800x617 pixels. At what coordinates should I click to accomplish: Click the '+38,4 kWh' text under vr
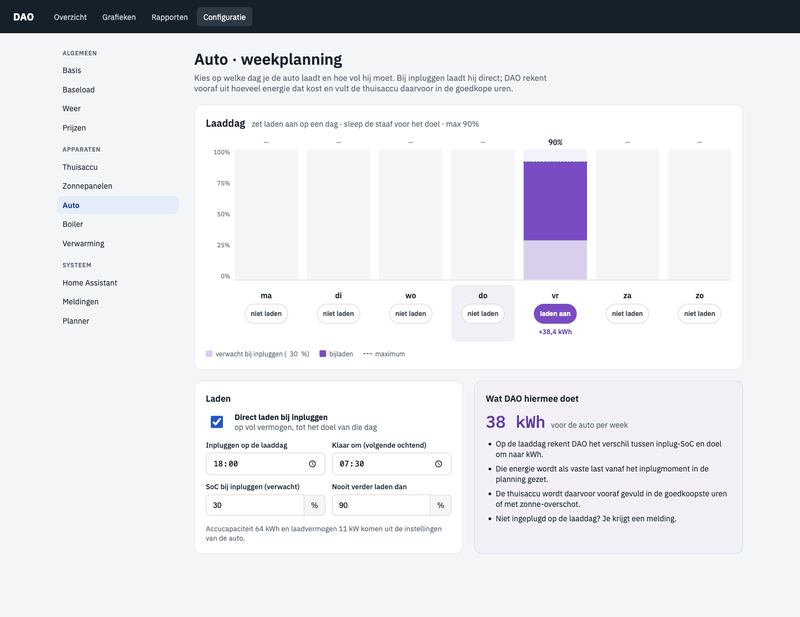coord(555,332)
